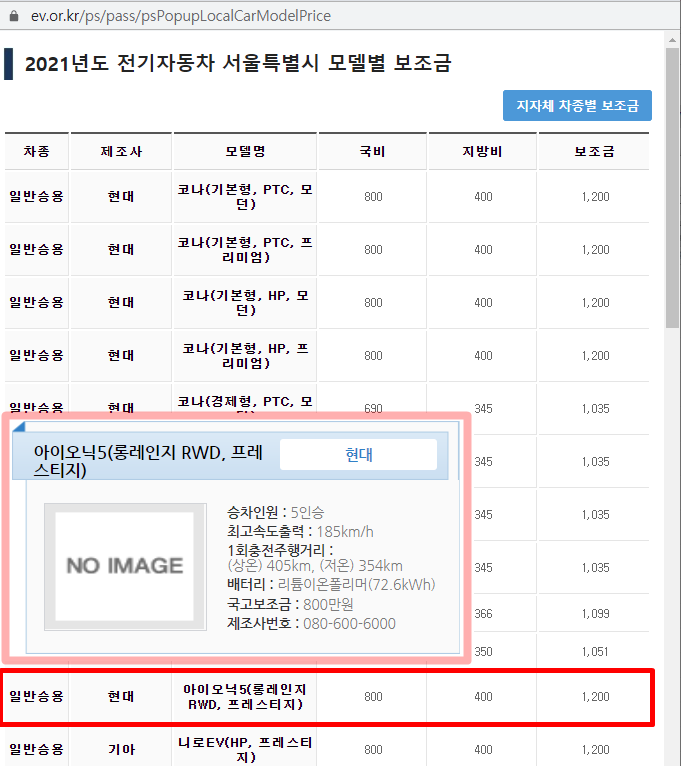
Task: Click 800 국비 in the 니로EV row
Action: (x=373, y=750)
